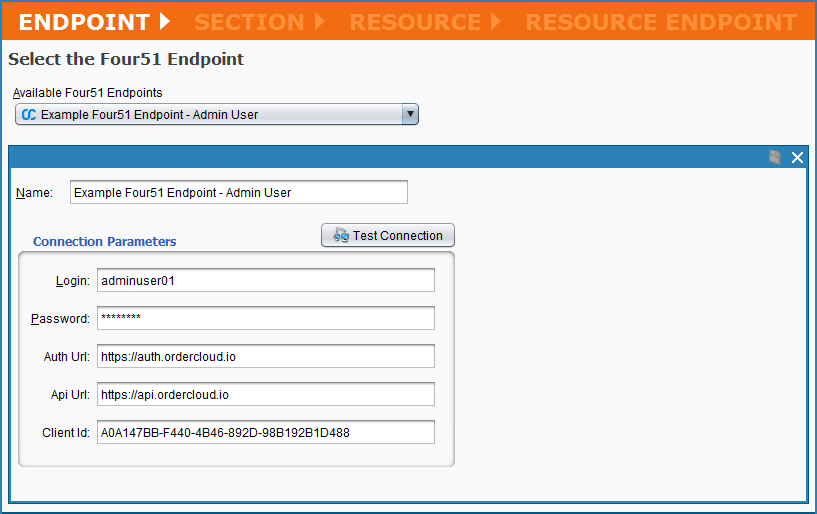Viewport: 817px width, 514px height.
Task: Open the RESOURCE ENDPOINT wizard step
Action: [x=661, y=21]
